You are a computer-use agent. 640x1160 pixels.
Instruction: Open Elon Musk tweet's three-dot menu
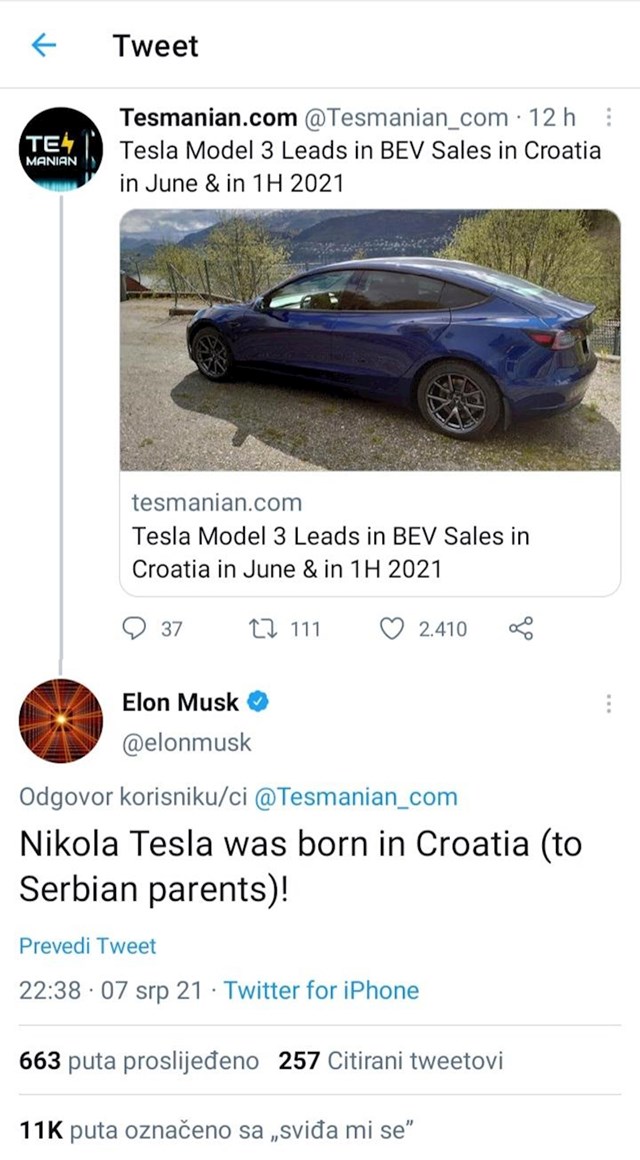tap(608, 704)
